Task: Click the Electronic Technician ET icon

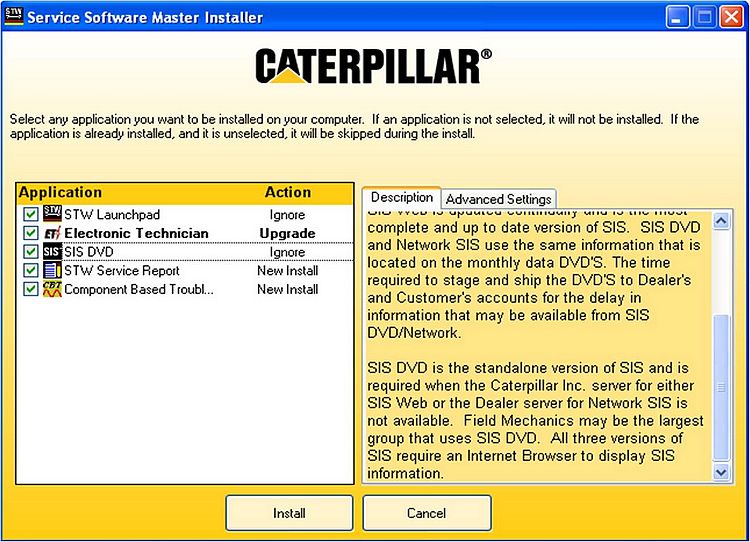Action: click(x=52, y=233)
